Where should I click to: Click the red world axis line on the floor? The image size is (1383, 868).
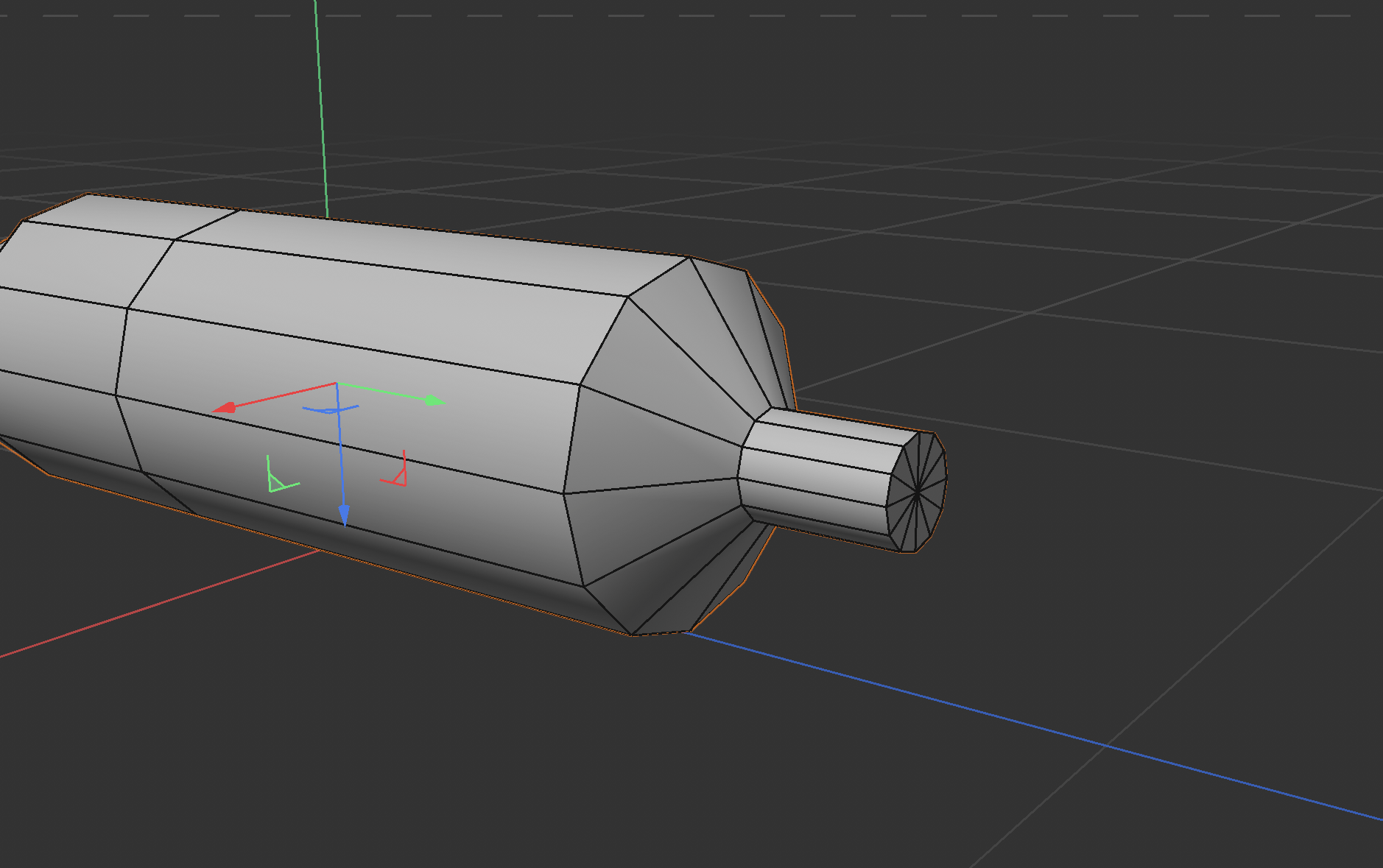(x=147, y=610)
